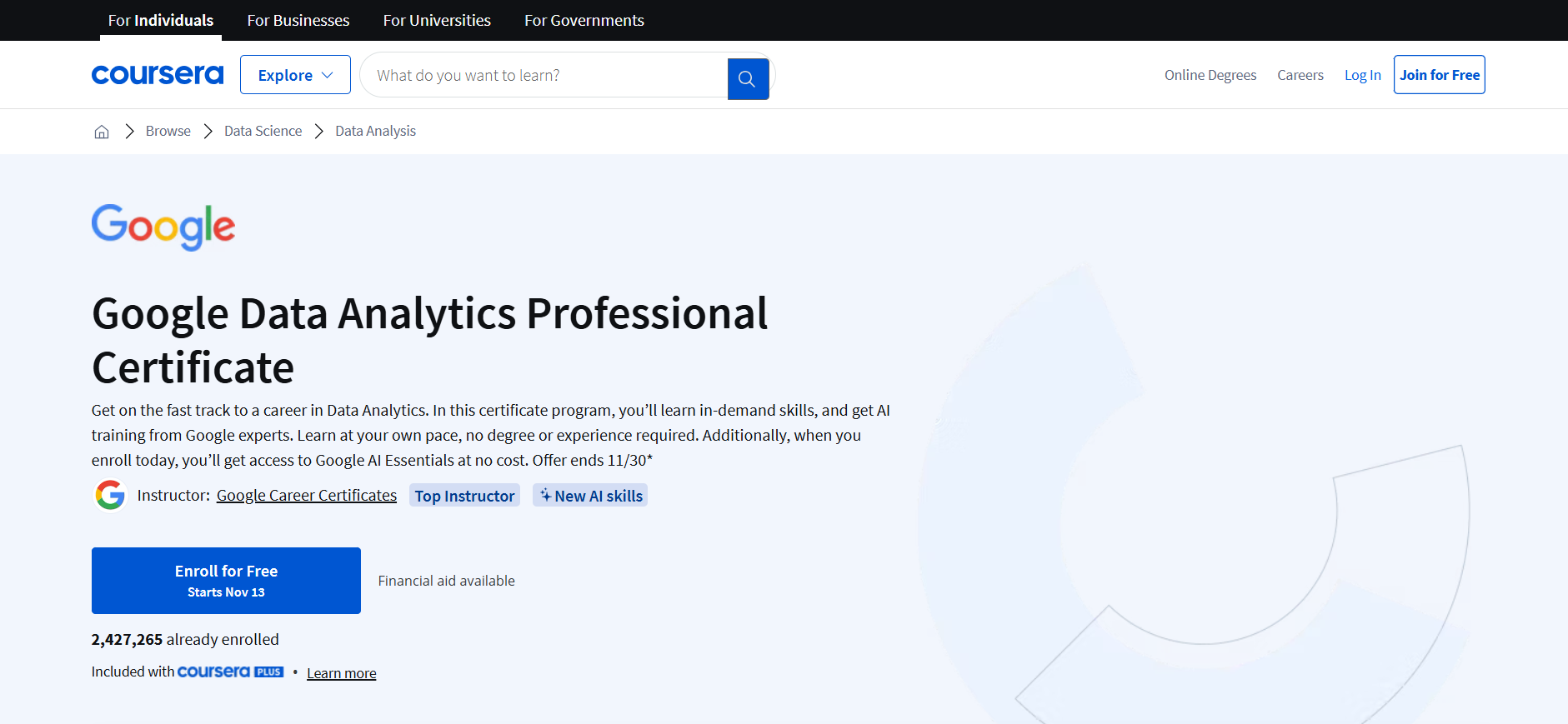Open the Data Science breadcrumb
1568x724 pixels.
263,131
